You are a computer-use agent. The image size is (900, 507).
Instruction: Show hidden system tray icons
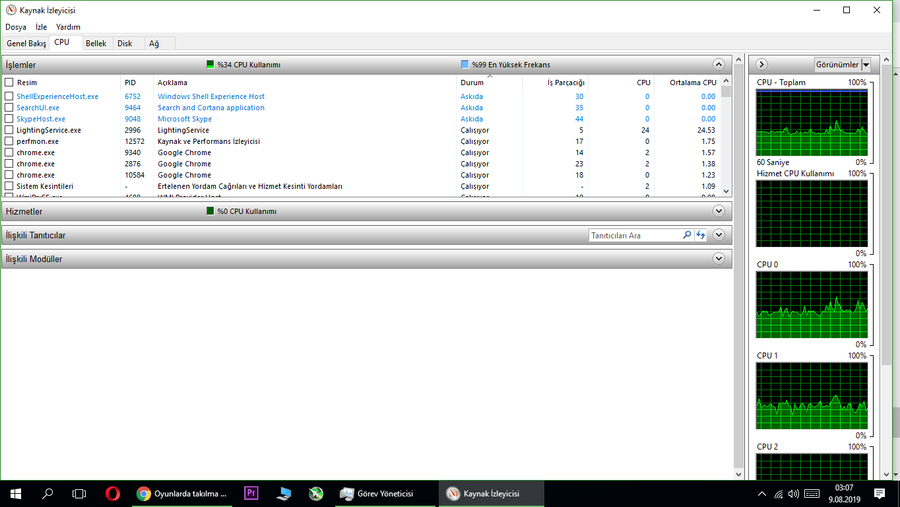[x=762, y=494]
